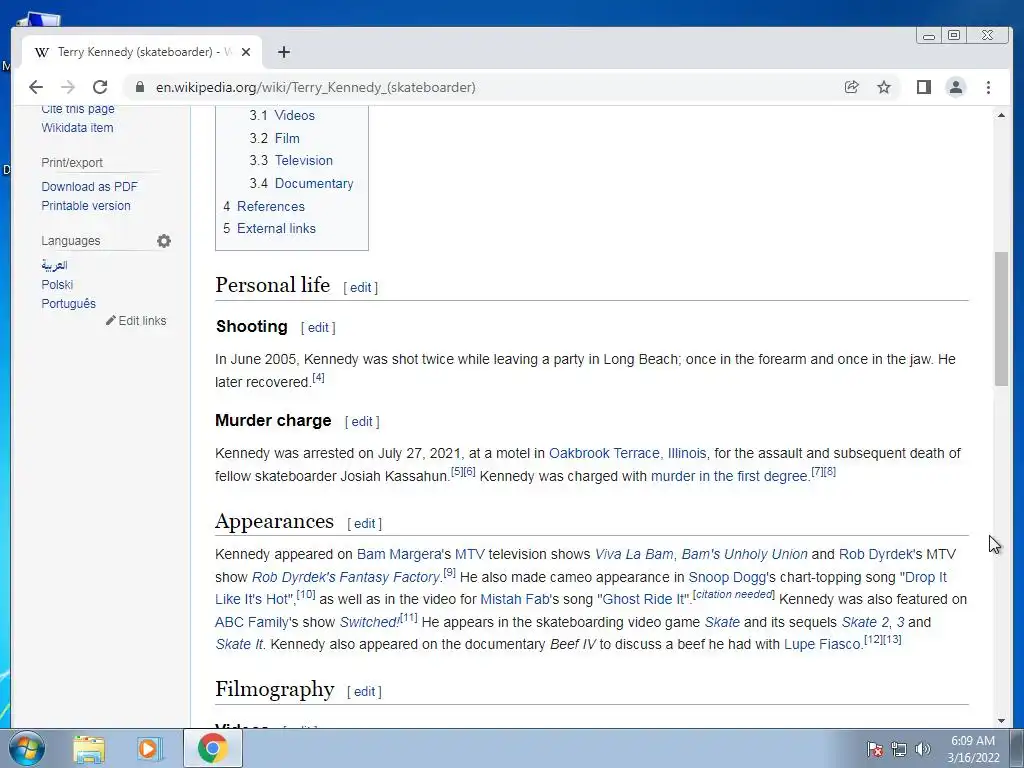Image resolution: width=1024 pixels, height=768 pixels.
Task: Click the scrollbar down arrow
Action: point(1001,720)
